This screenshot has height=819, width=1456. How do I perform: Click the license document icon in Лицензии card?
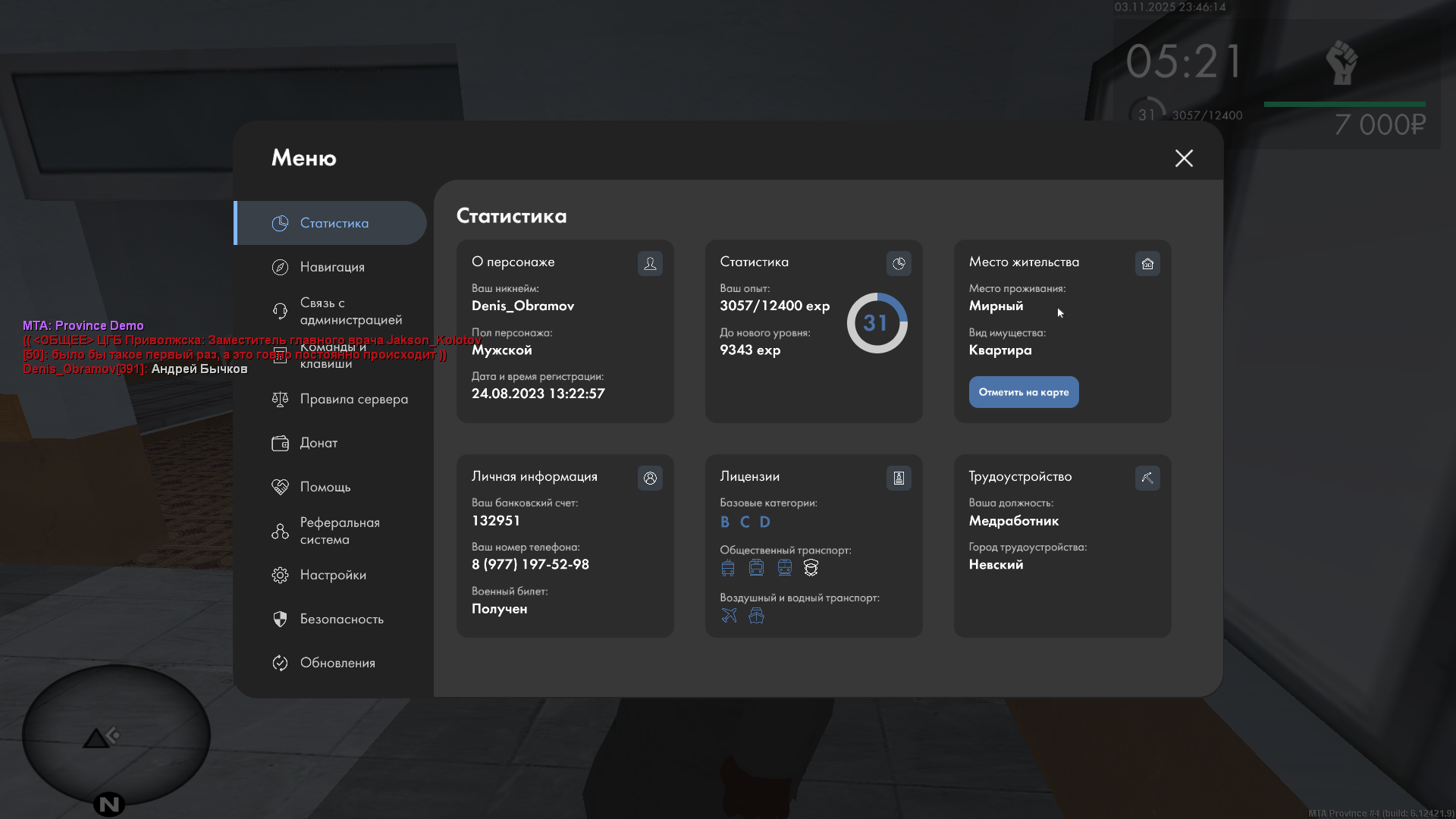click(899, 478)
